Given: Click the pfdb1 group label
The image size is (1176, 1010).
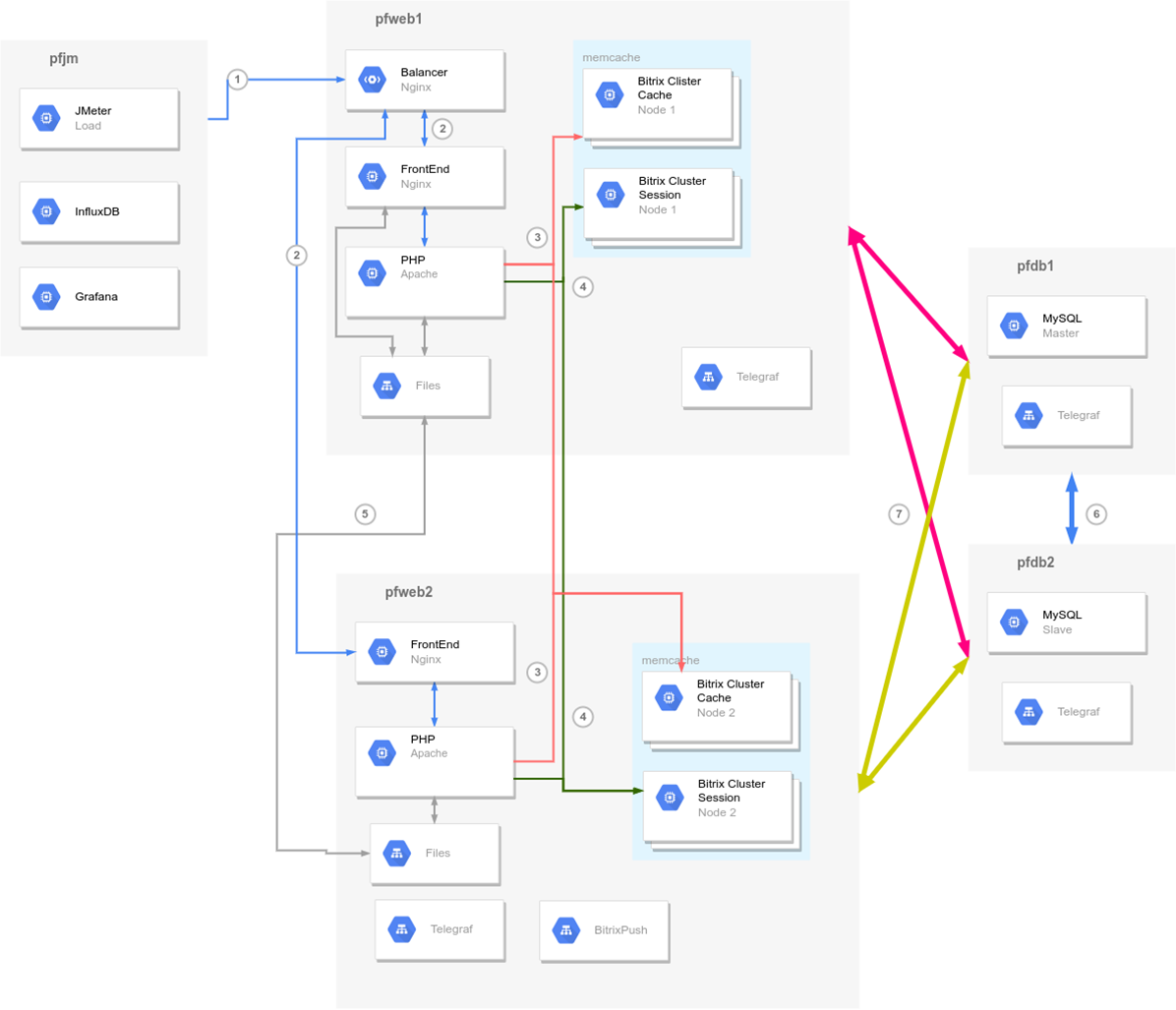Looking at the screenshot, I should click(1035, 266).
